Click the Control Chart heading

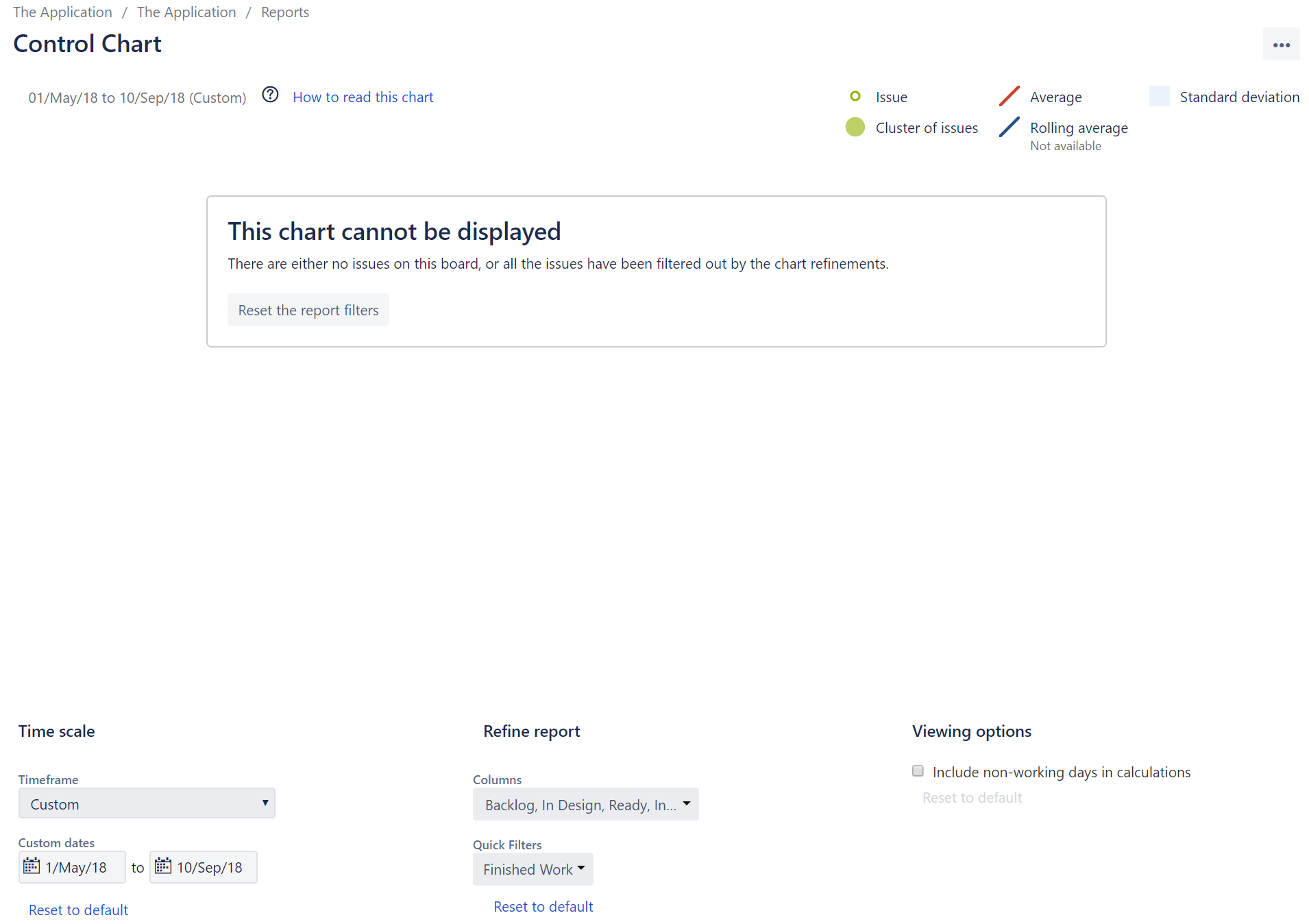point(88,44)
